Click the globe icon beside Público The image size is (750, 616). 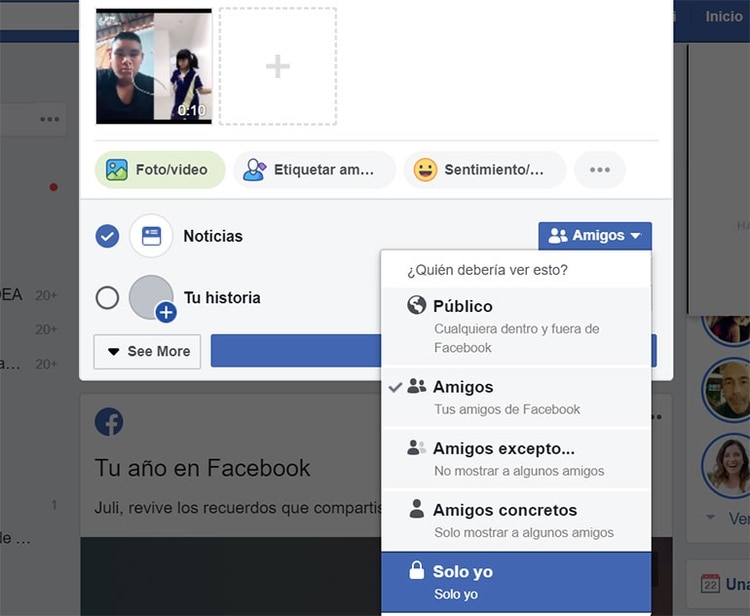coord(417,305)
